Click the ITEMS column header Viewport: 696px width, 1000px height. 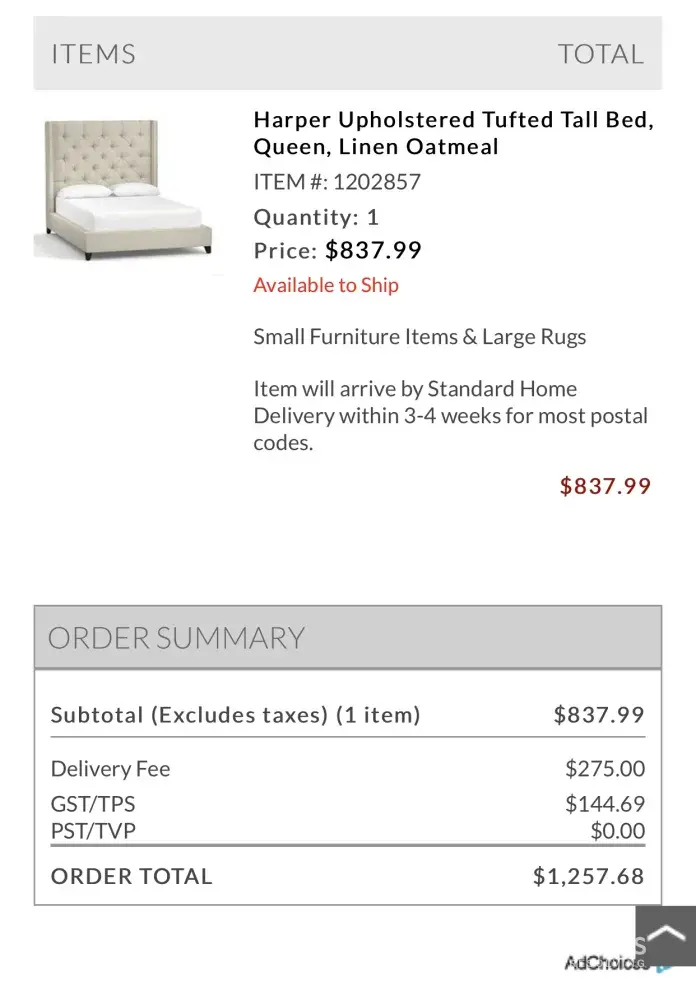pos(93,54)
